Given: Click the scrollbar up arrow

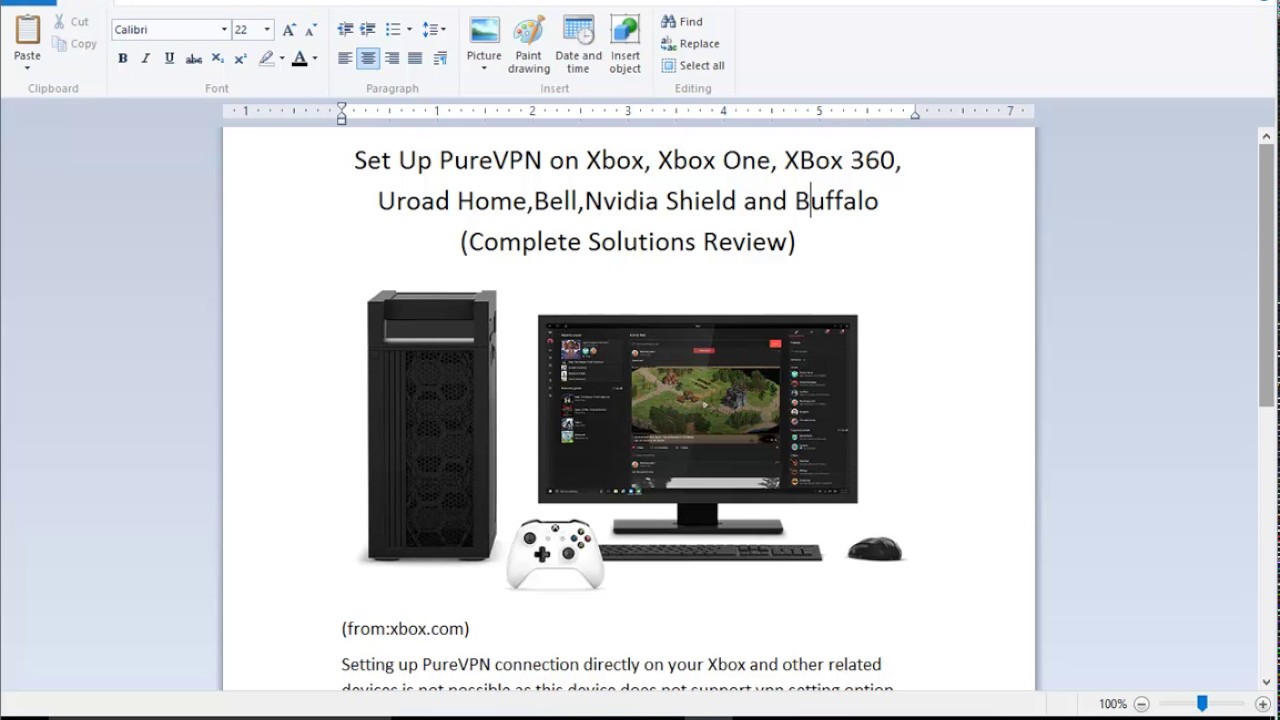Looking at the screenshot, I should point(1266,135).
